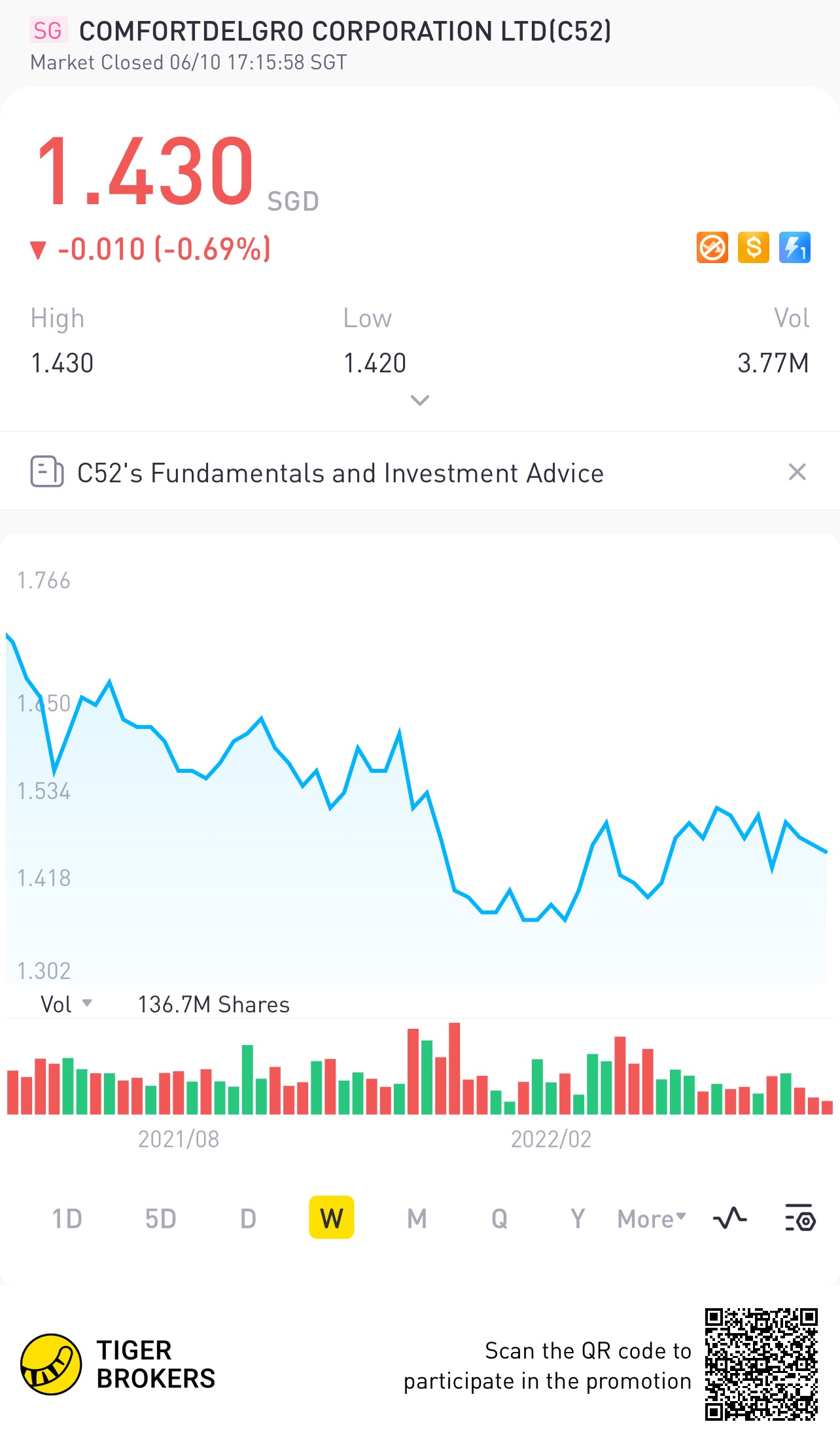Dismiss the Fundamentals and Investment Advice banner
The height and width of the screenshot is (1443, 840).
click(x=797, y=472)
